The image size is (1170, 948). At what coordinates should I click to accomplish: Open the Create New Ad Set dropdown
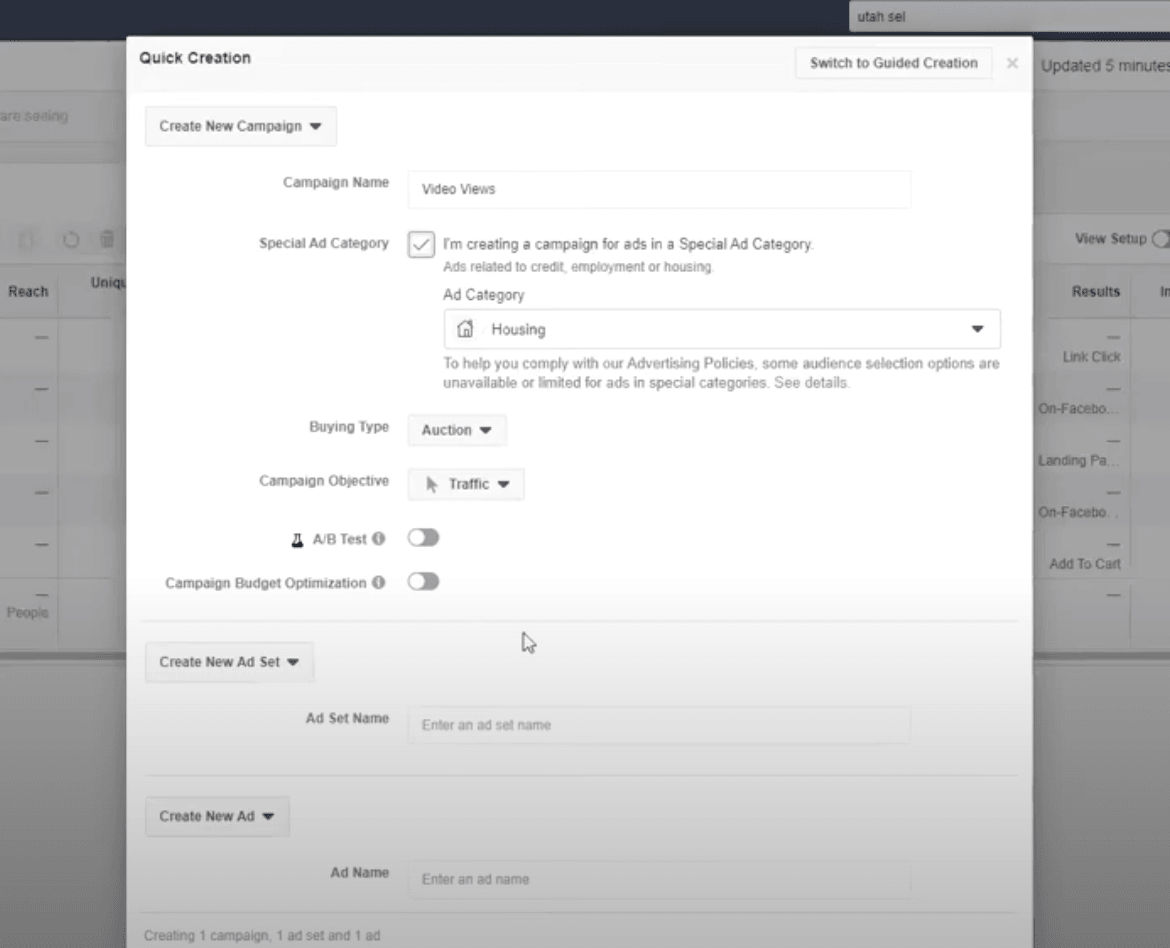coord(229,662)
